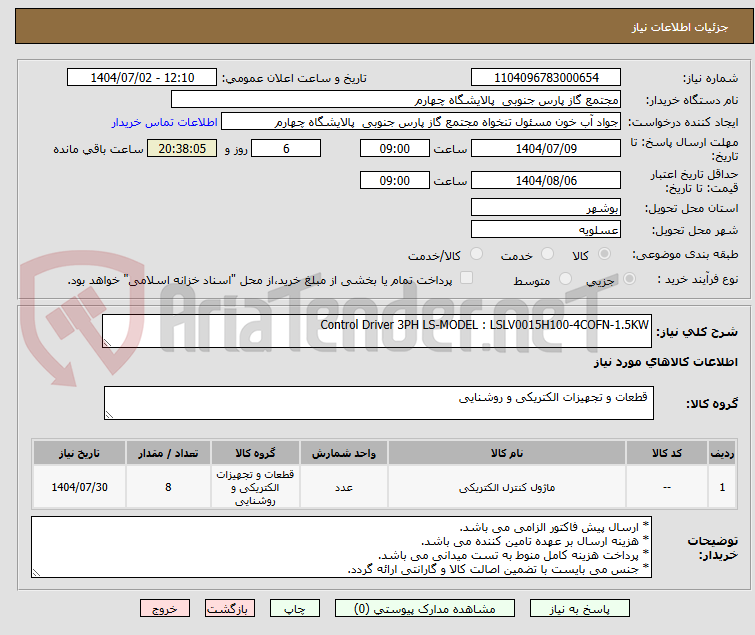
Task: Click the اطلاعات کالاهای مورد نیاز heading
Action: [665, 362]
